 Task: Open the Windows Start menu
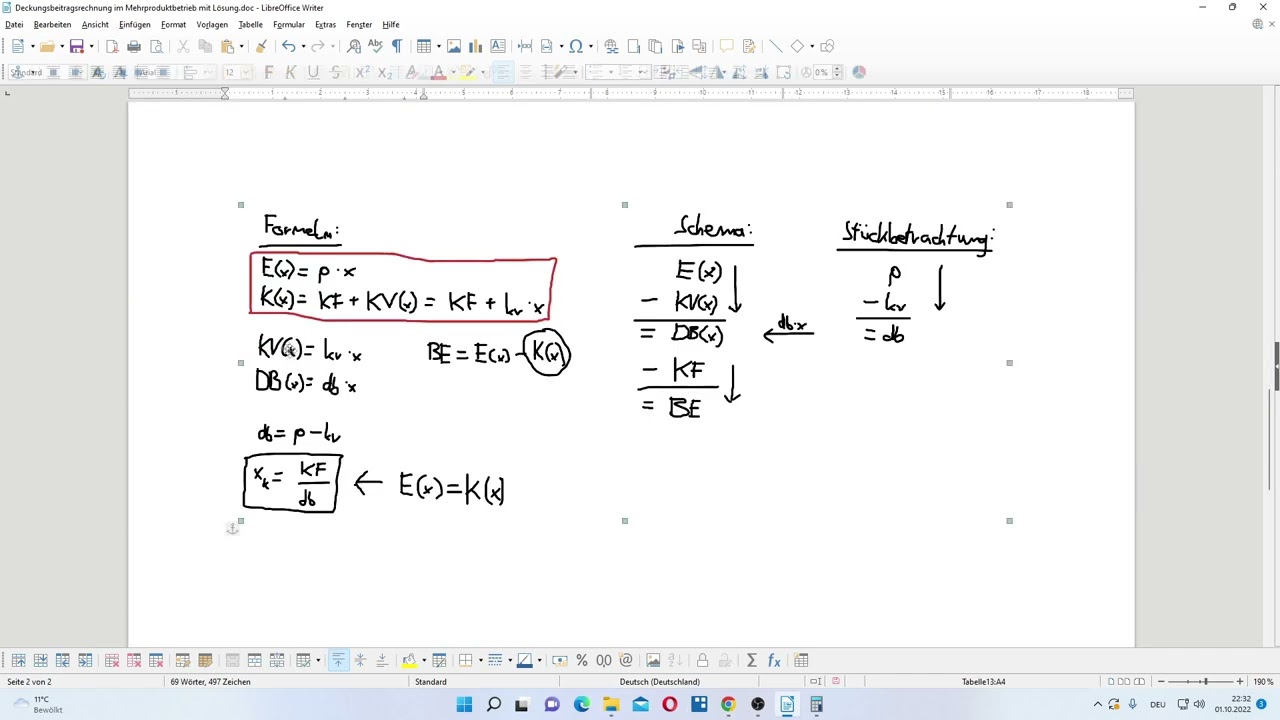point(464,705)
